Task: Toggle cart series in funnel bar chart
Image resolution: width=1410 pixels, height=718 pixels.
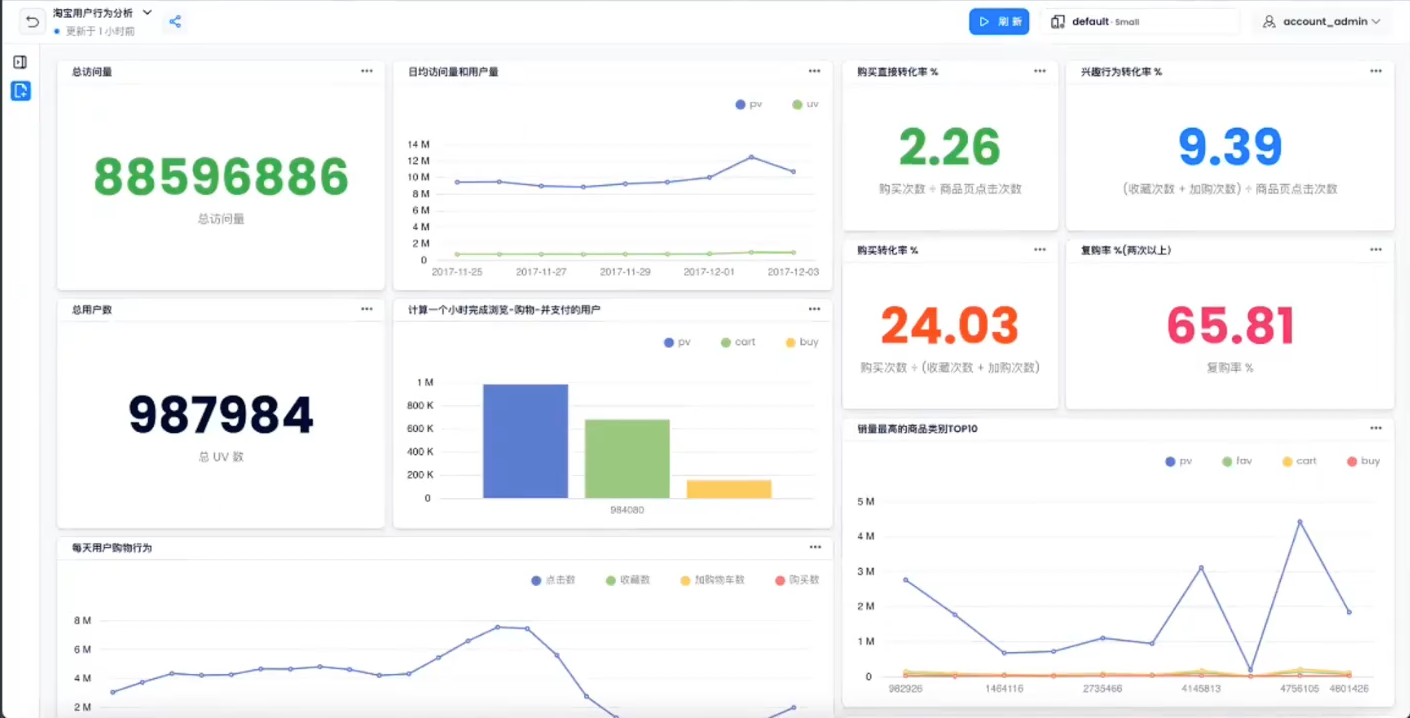Action: tap(738, 342)
